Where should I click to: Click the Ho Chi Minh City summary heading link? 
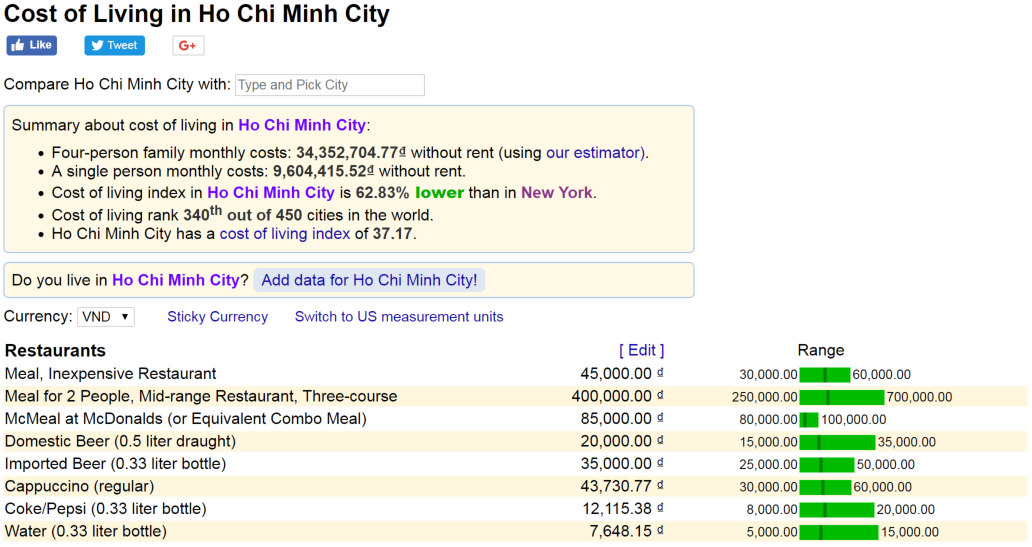[x=301, y=125]
